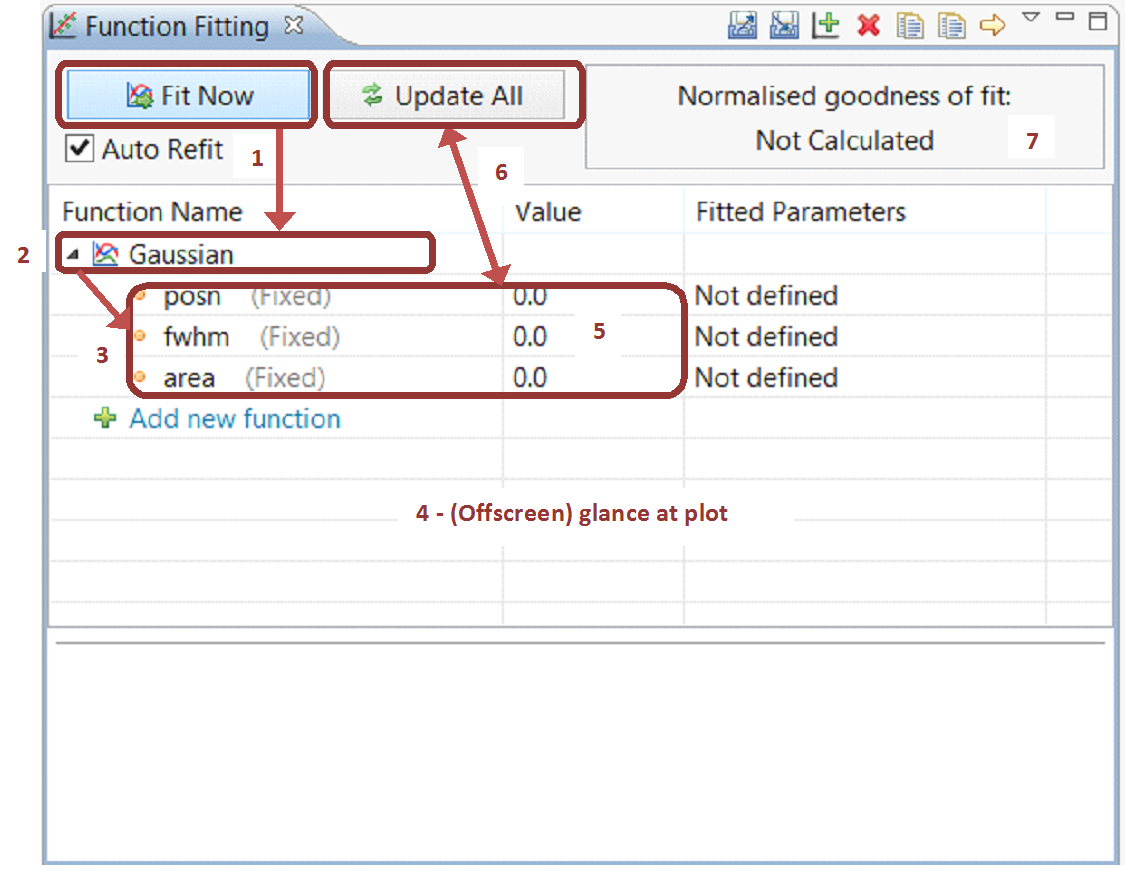Select the Function Fitting tab
Screen dimensions: 1128x894
pos(176,27)
